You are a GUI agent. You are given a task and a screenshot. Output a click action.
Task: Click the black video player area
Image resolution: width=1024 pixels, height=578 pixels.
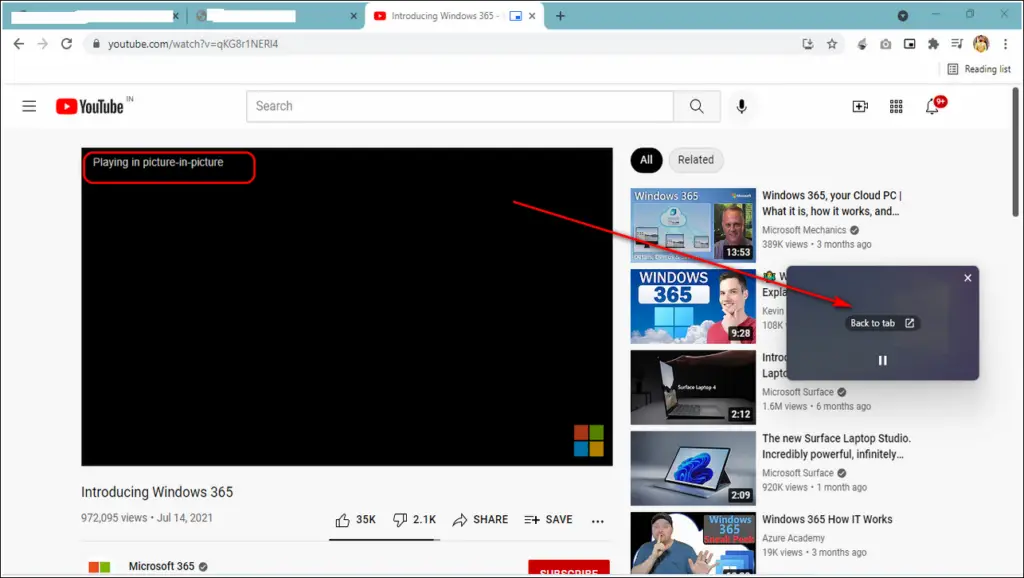[347, 306]
